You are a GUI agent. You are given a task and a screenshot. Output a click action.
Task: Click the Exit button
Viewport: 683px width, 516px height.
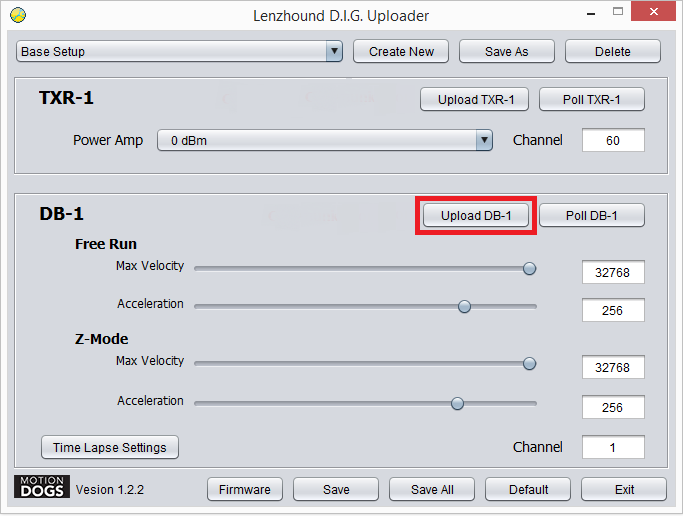624,489
